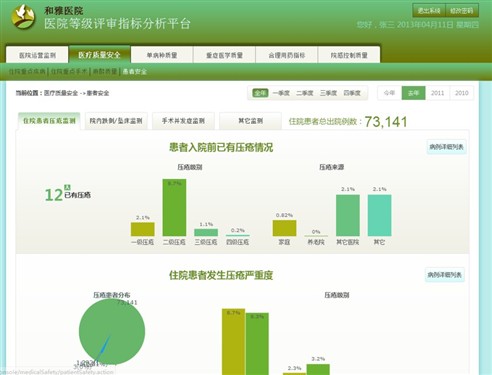Open the 其它监测 section tab
492x375 pixels.
click(250, 121)
